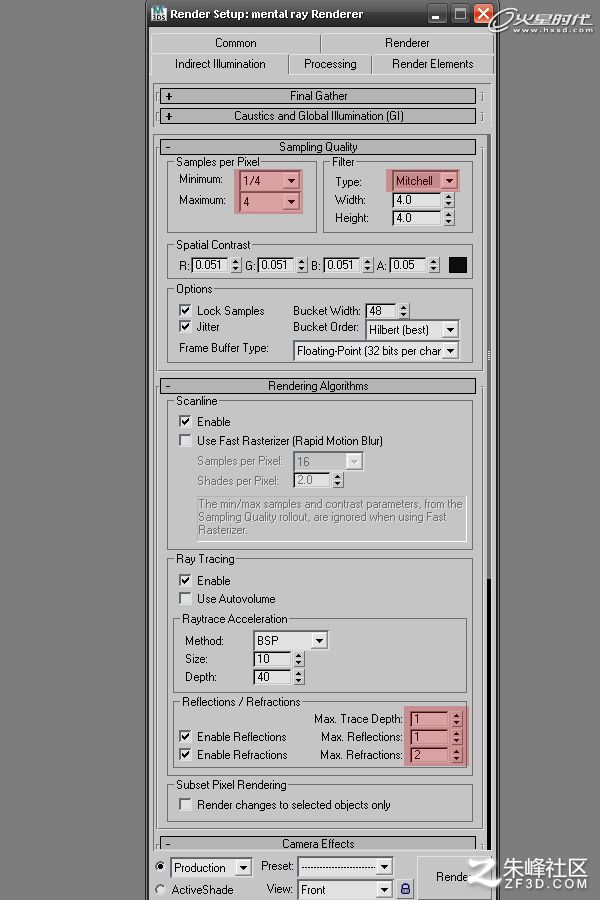Click the Max. Trace Depth spinner arrows

click(456, 719)
